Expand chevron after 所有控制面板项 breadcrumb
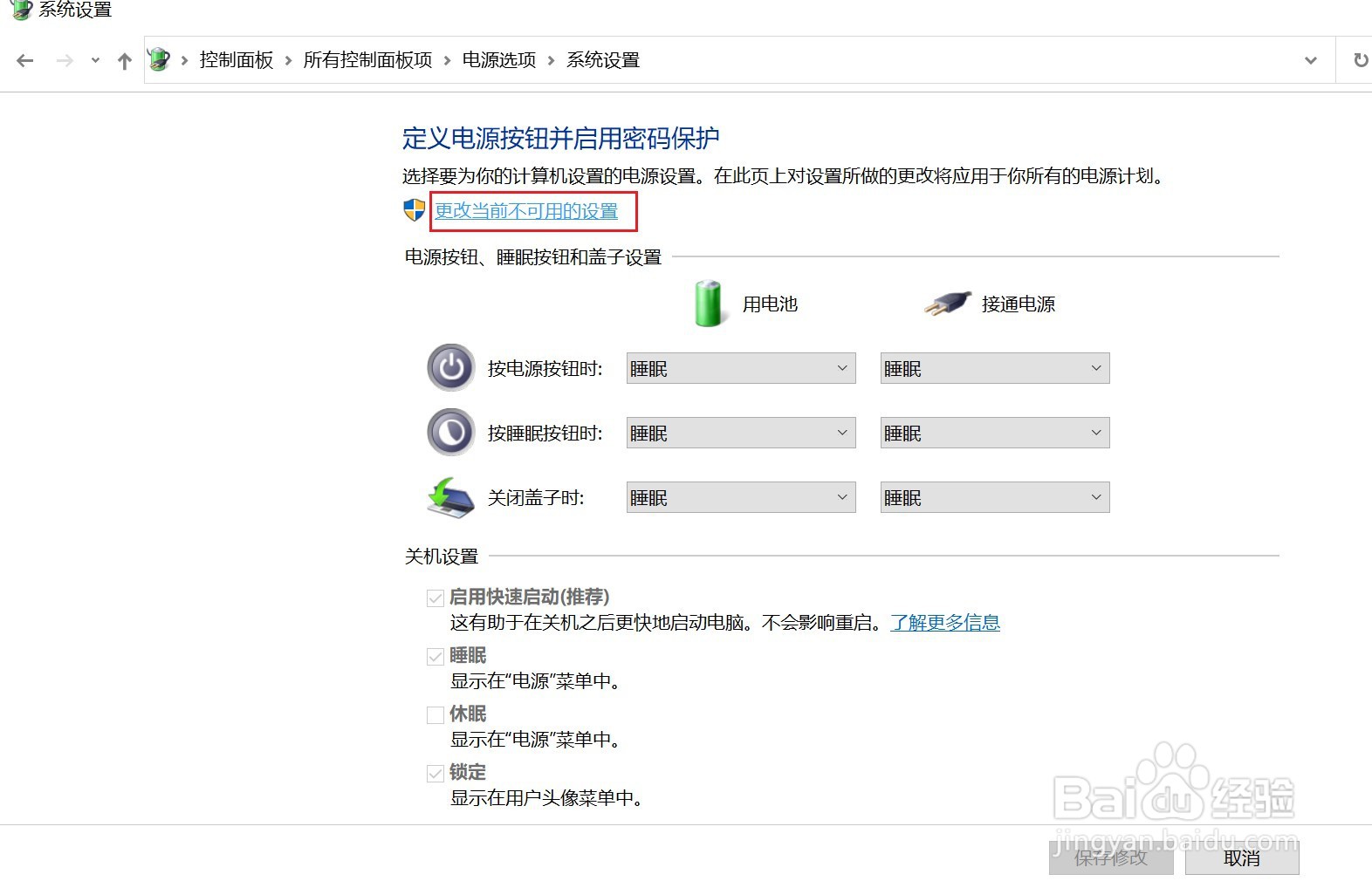The width and height of the screenshot is (1372, 888). 447,60
